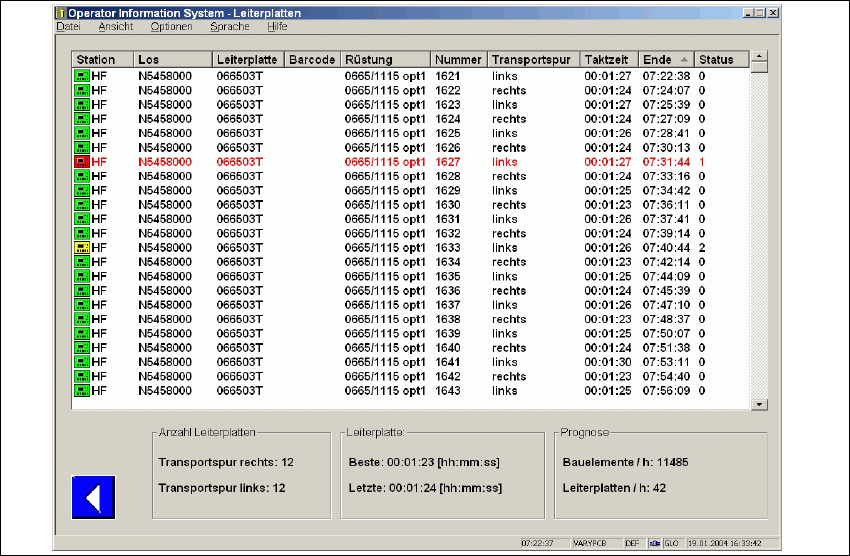Image resolution: width=850 pixels, height=556 pixels.
Task: Open the Optionen menu
Action: pos(171,27)
